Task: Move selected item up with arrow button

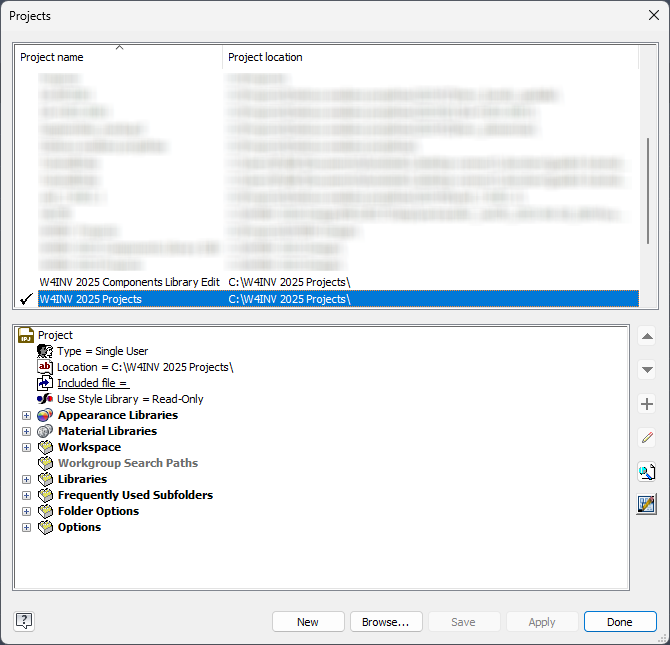Action: tap(647, 336)
